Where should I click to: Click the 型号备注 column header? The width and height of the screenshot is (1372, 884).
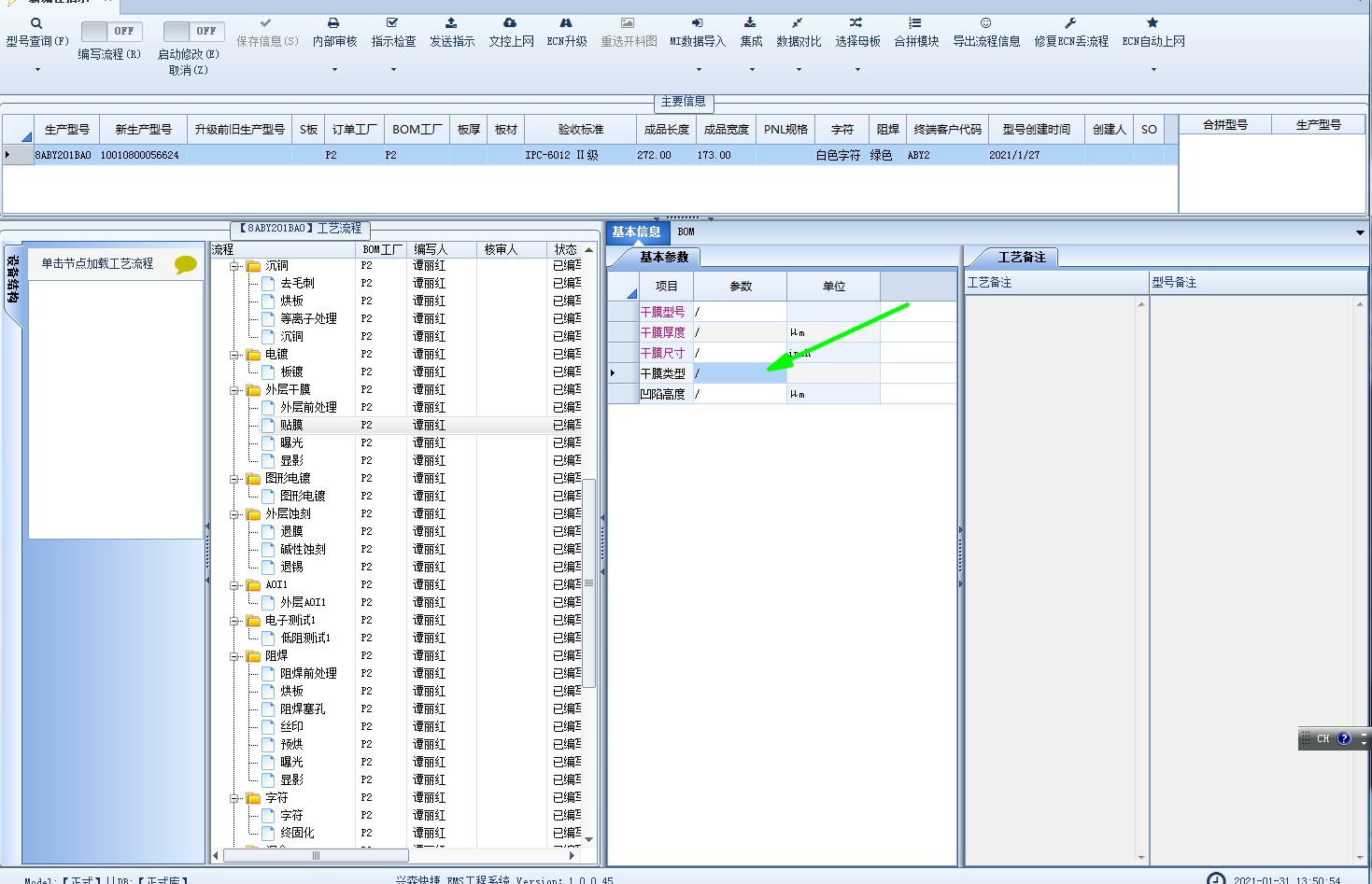point(1258,283)
